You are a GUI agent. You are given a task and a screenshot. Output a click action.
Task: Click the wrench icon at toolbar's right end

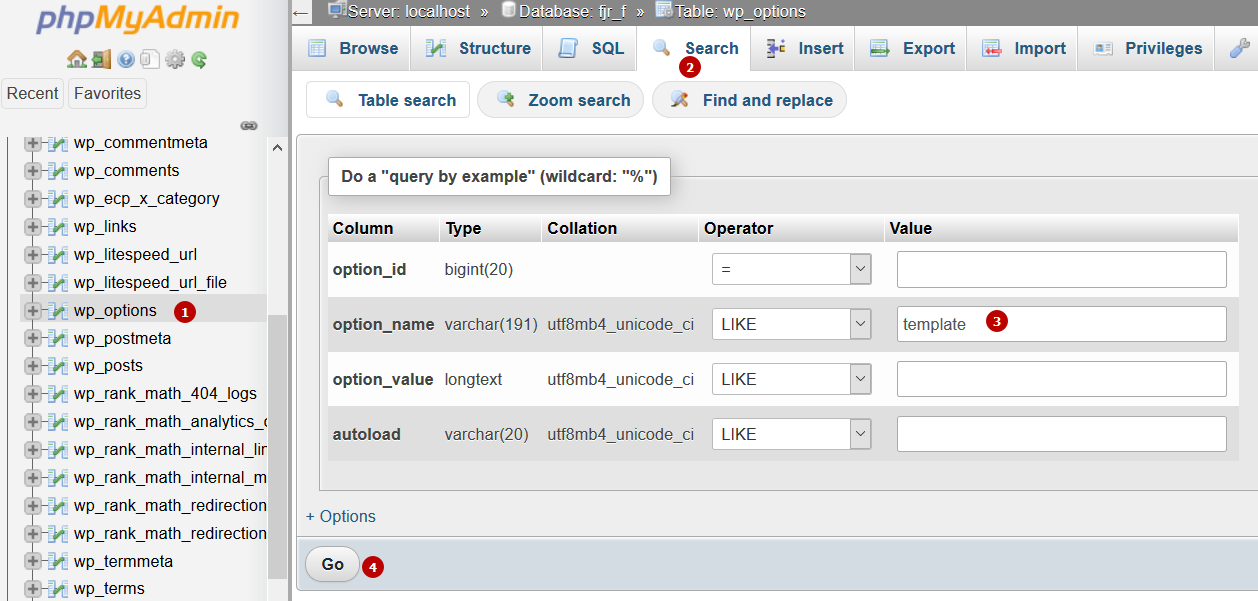[1240, 47]
